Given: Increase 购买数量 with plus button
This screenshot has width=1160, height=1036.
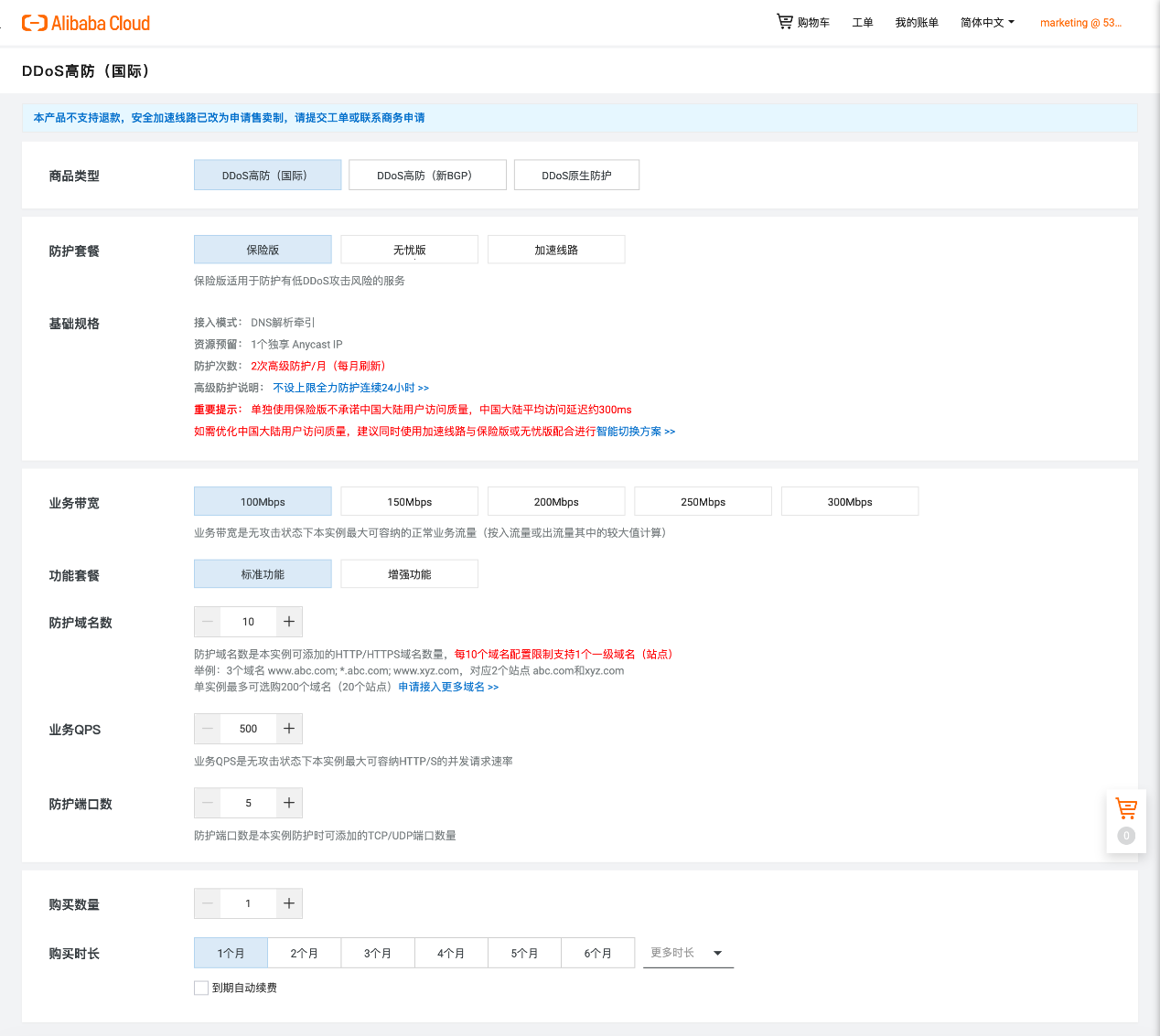Looking at the screenshot, I should click(289, 903).
